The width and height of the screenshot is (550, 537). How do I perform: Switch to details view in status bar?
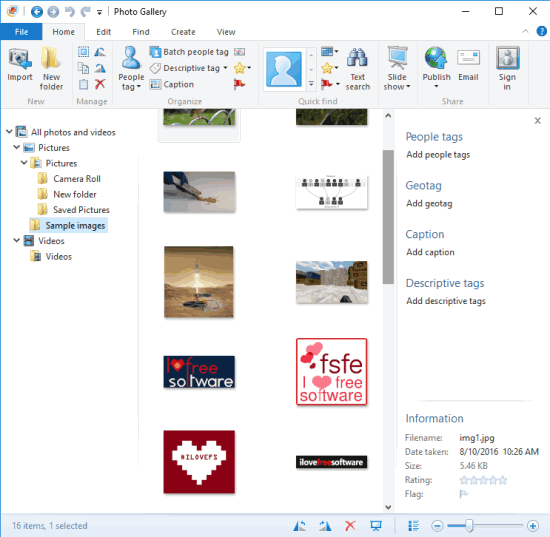(414, 525)
